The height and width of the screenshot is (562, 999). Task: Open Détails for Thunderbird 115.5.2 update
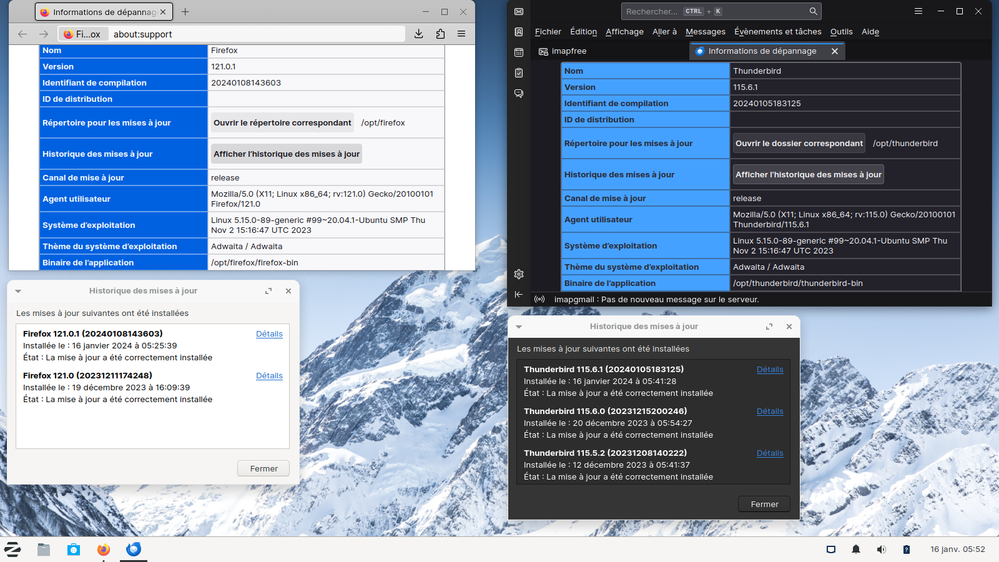pos(770,454)
